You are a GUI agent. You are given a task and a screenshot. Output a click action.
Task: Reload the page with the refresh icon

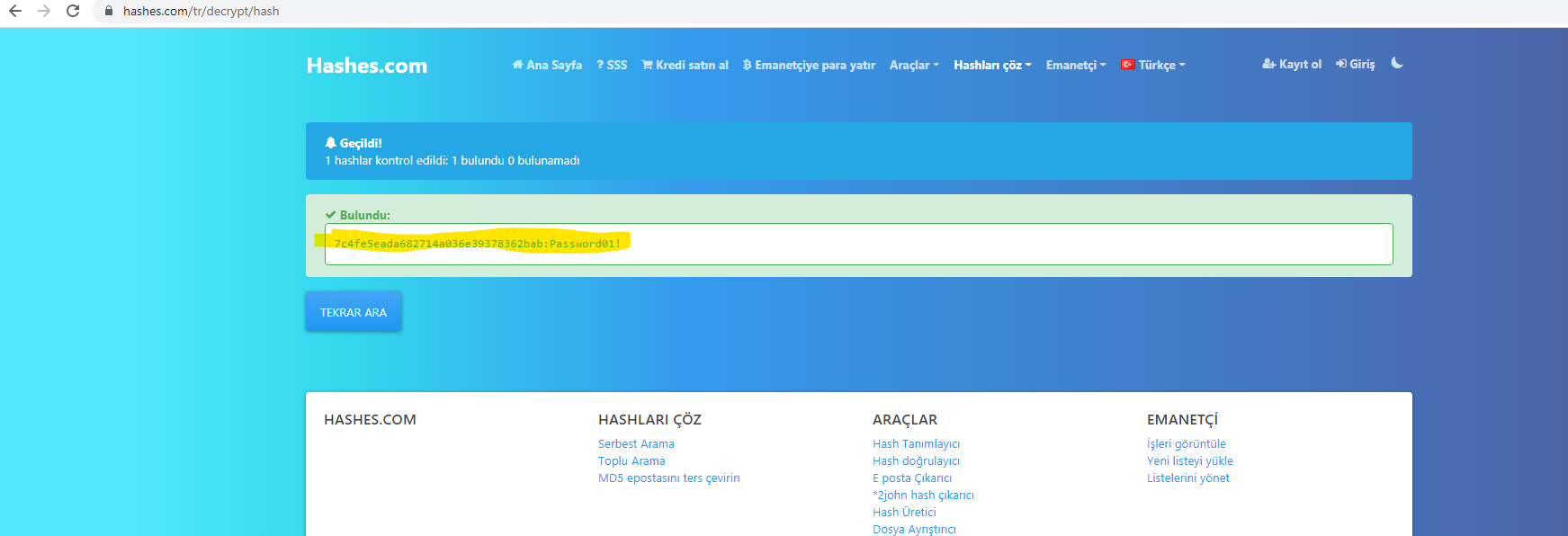[73, 11]
